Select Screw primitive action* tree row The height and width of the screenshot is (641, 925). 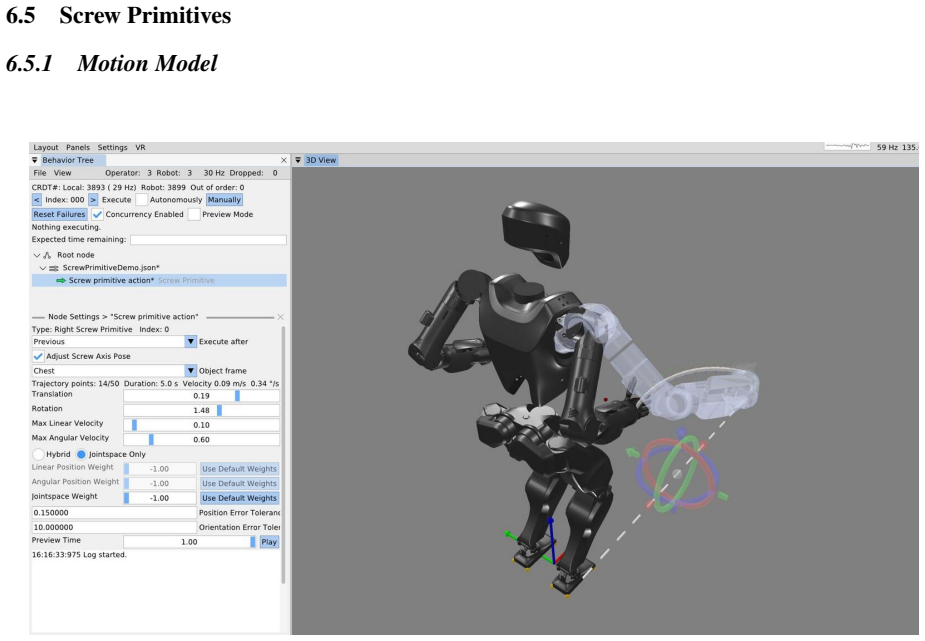(159, 281)
